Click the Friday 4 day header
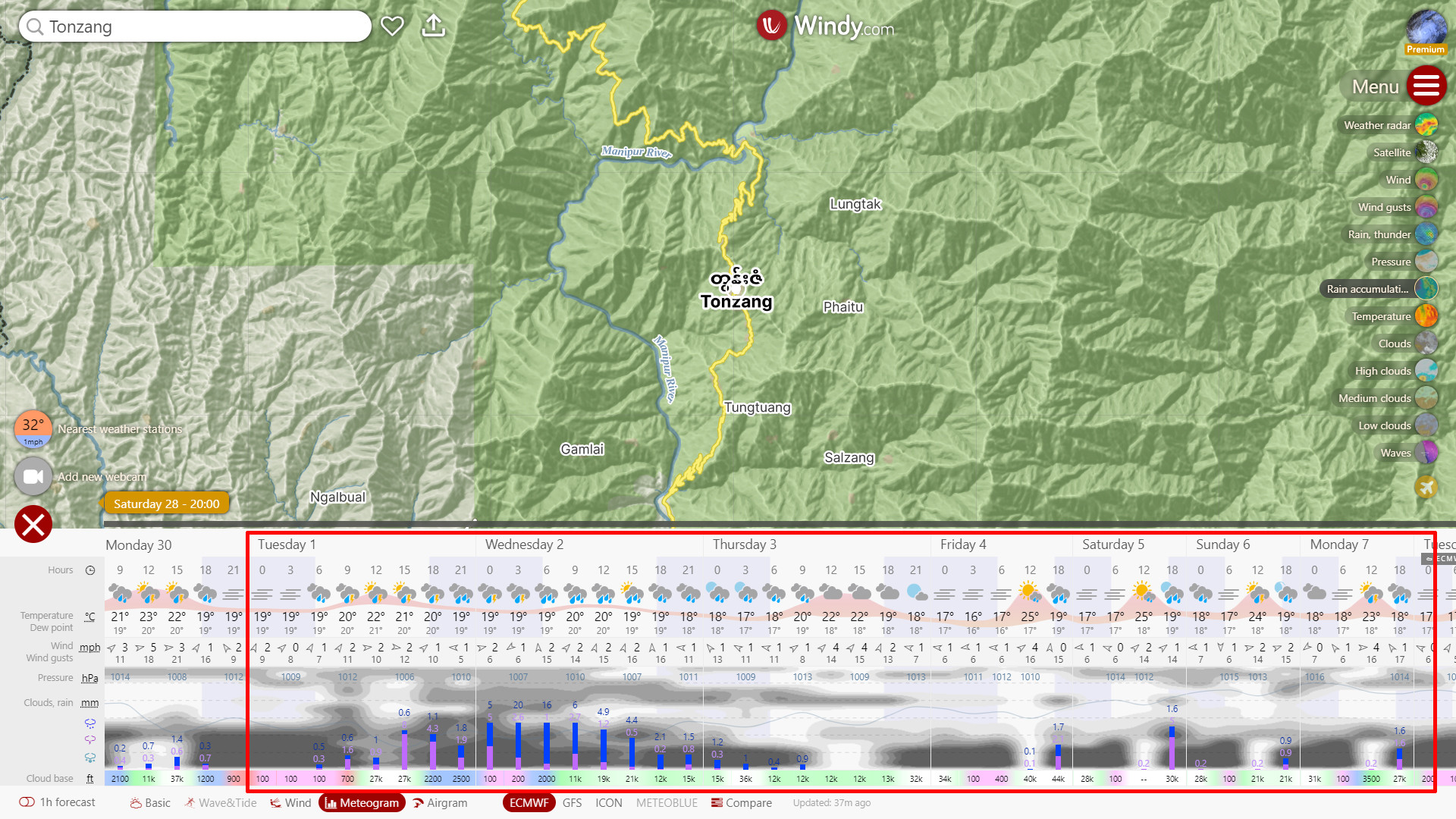The image size is (1456, 819). [963, 544]
